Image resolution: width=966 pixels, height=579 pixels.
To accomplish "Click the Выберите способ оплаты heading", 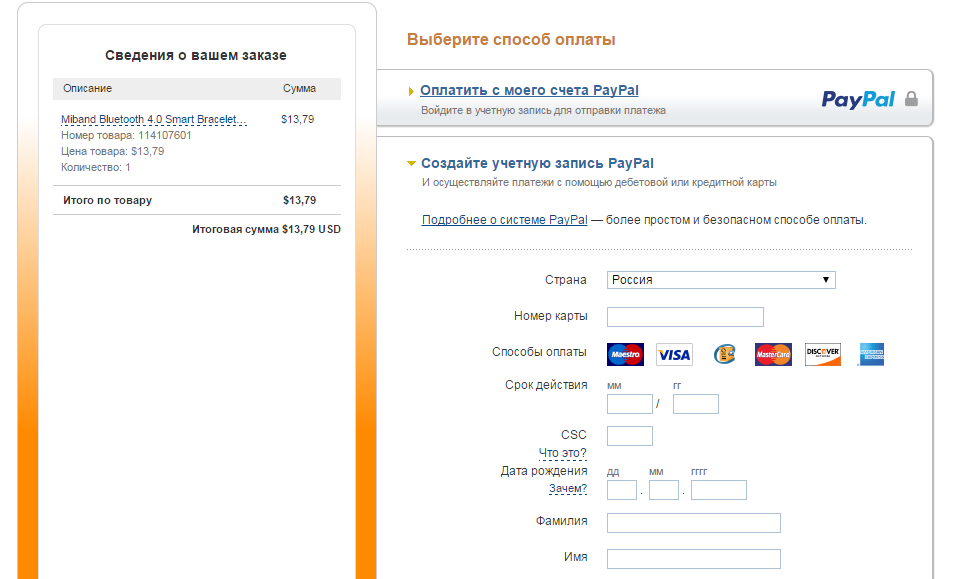I will (511, 39).
